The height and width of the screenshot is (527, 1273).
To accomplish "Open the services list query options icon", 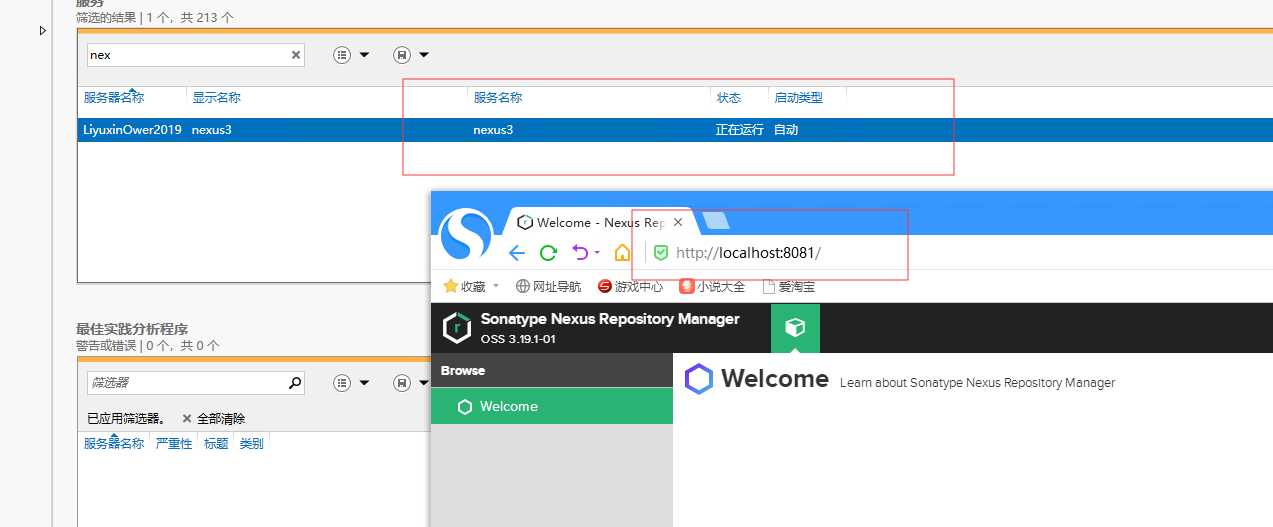I will tap(342, 55).
